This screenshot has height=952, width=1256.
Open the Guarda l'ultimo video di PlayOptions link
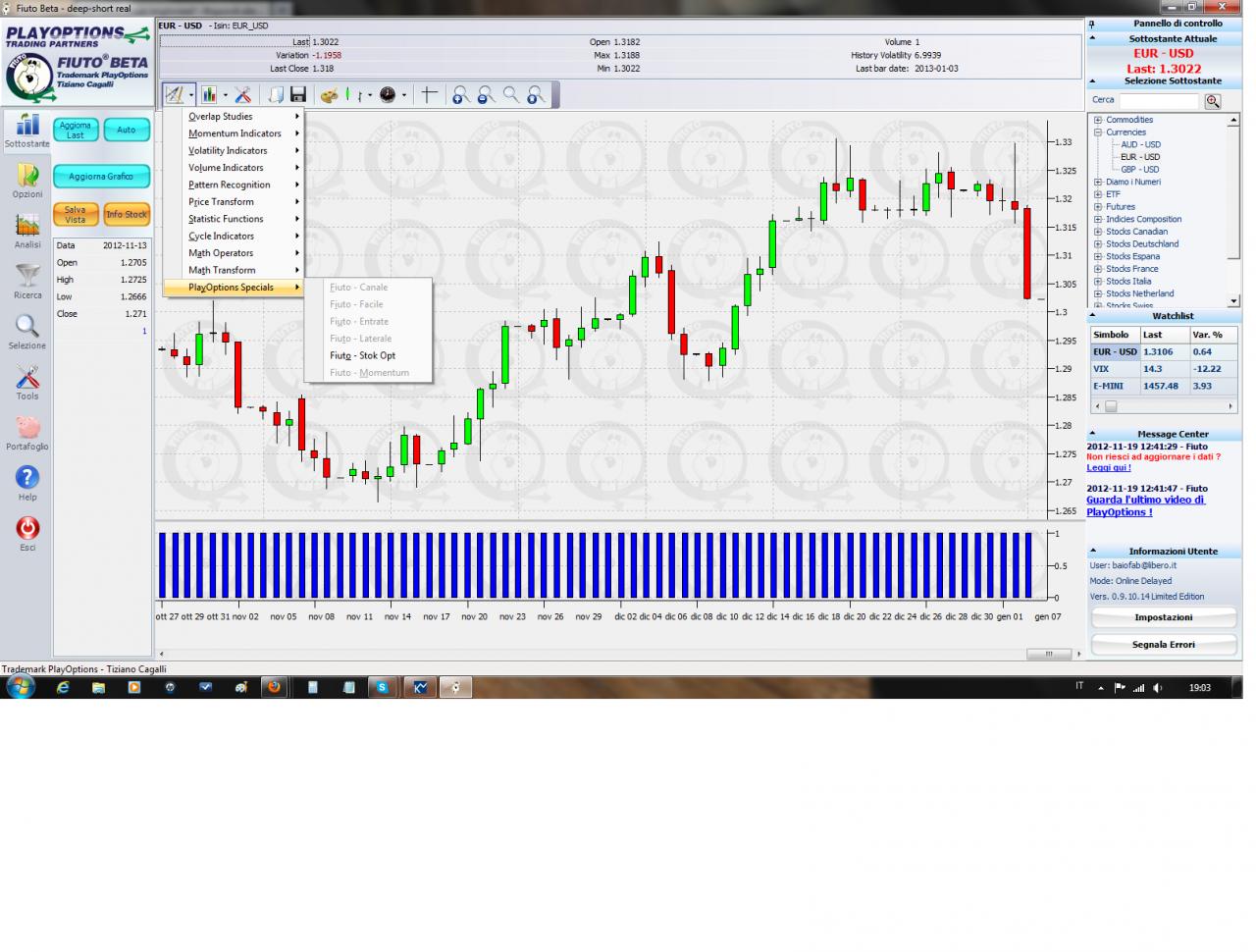coord(1145,505)
